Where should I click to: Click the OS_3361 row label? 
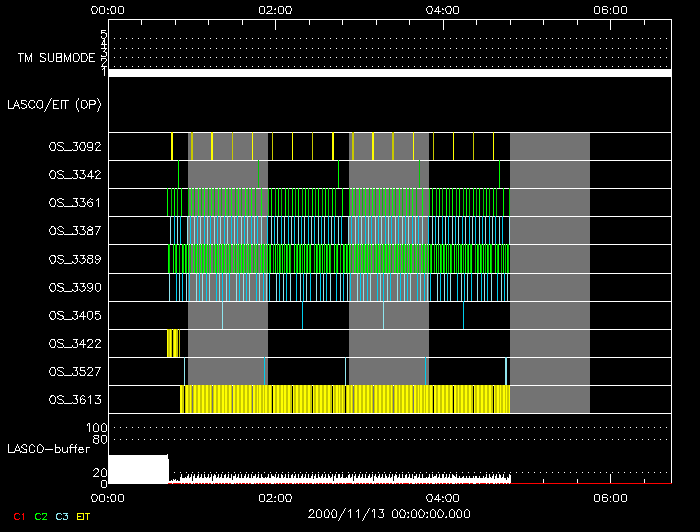click(x=74, y=203)
